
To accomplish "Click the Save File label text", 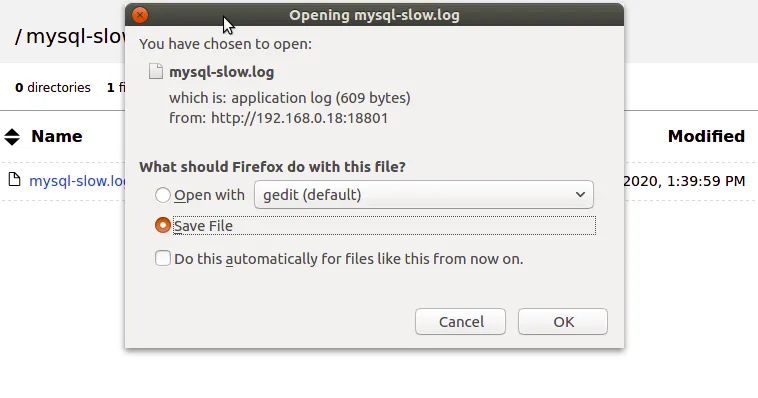I will click(203, 226).
